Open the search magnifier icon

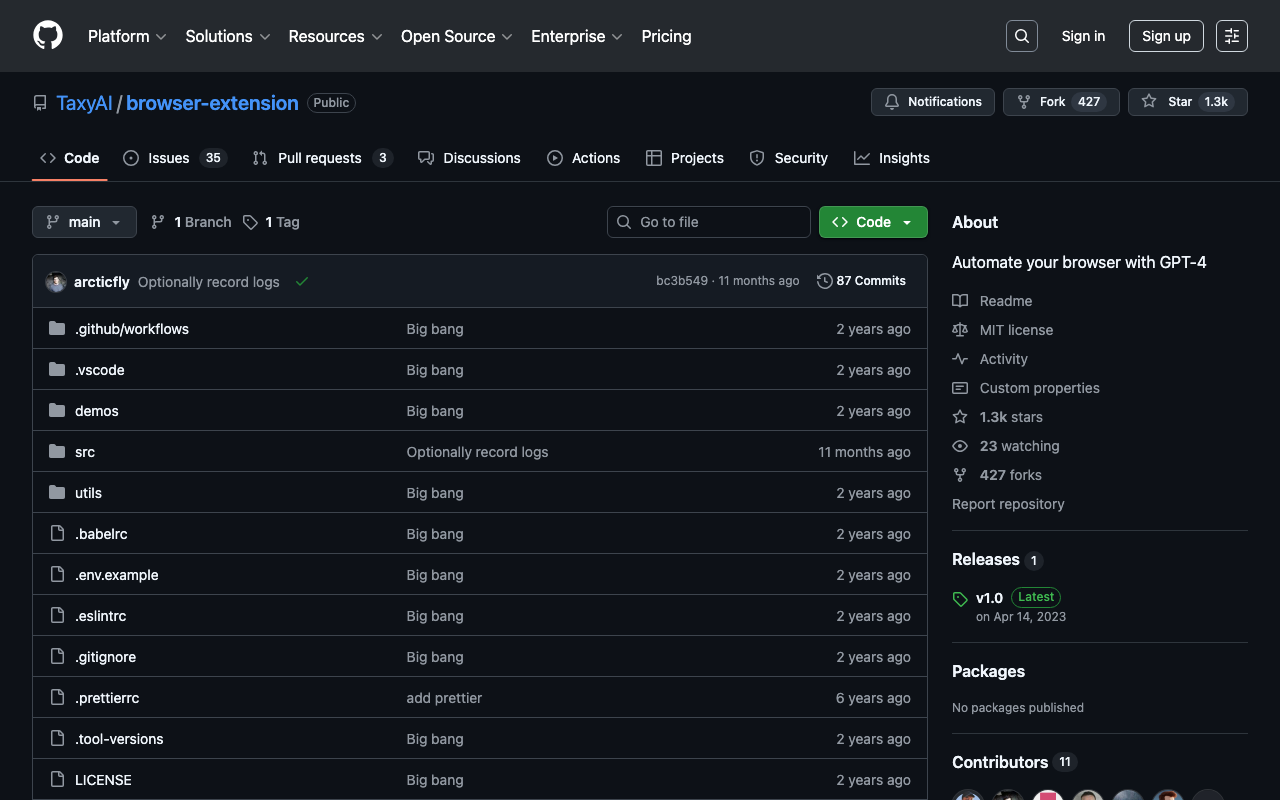[1021, 36]
